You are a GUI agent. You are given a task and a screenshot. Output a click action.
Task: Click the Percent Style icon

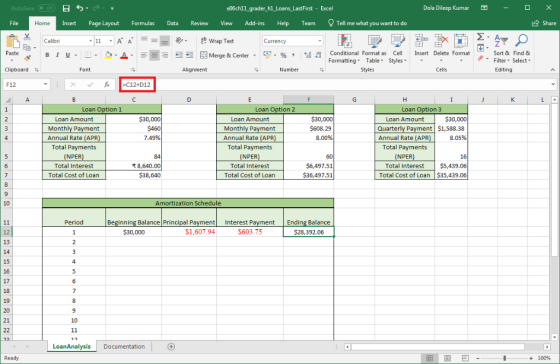pyautogui.click(x=283, y=55)
